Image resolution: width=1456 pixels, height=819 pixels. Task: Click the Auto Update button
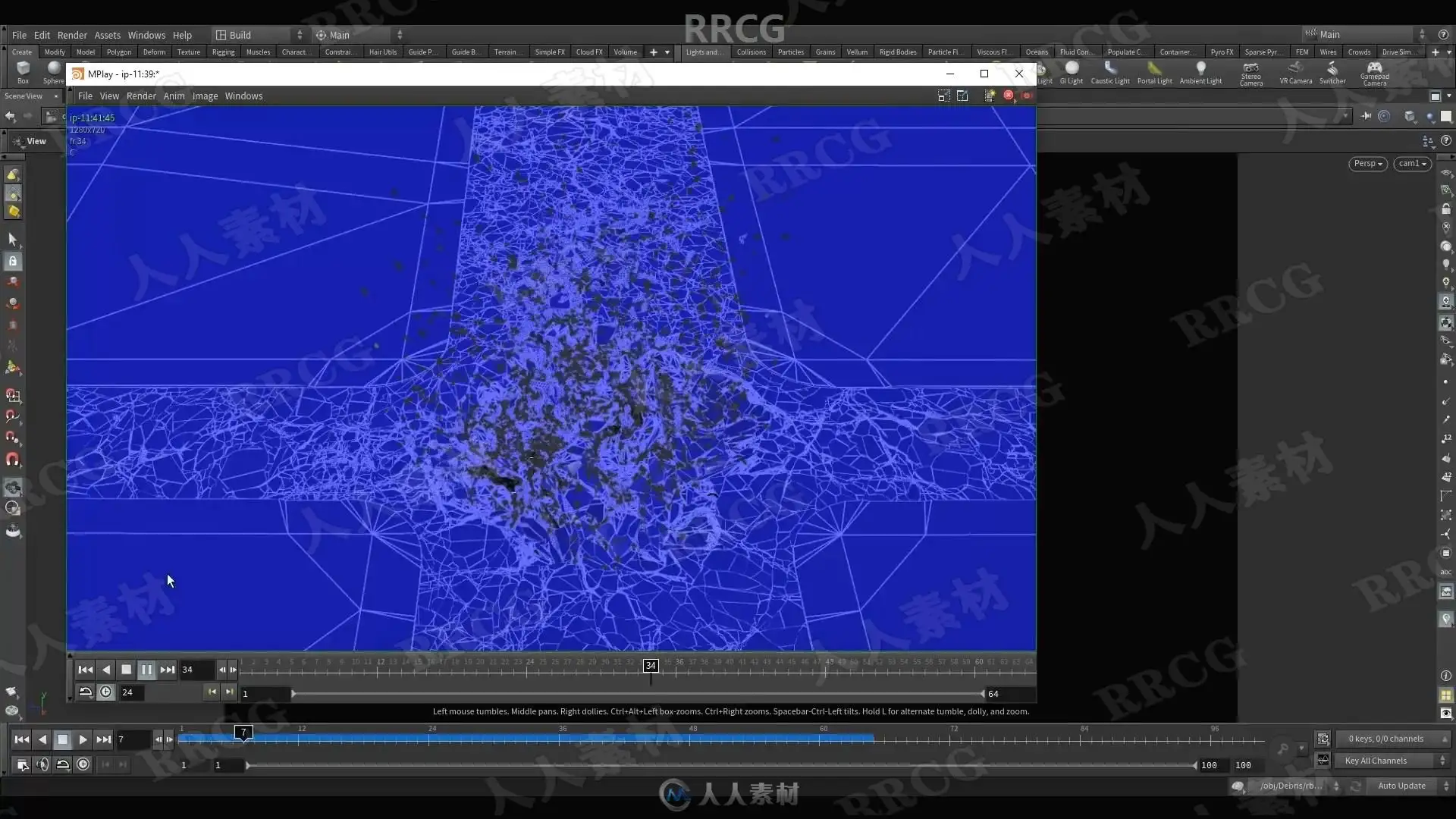pyautogui.click(x=1401, y=786)
